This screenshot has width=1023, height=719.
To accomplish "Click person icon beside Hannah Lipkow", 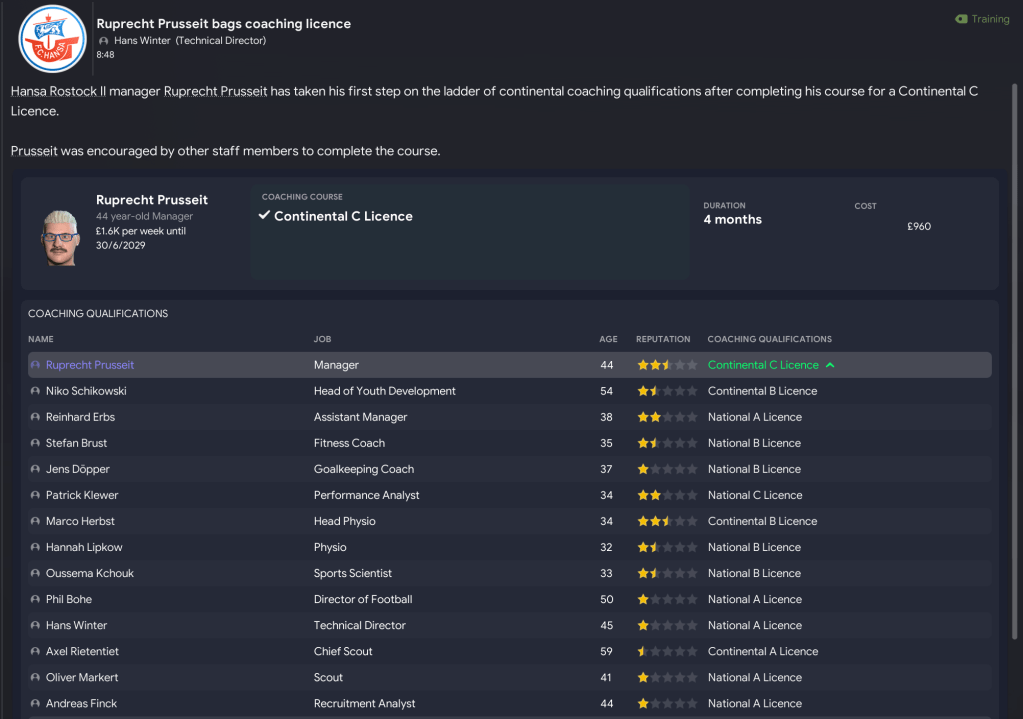I will [x=36, y=547].
